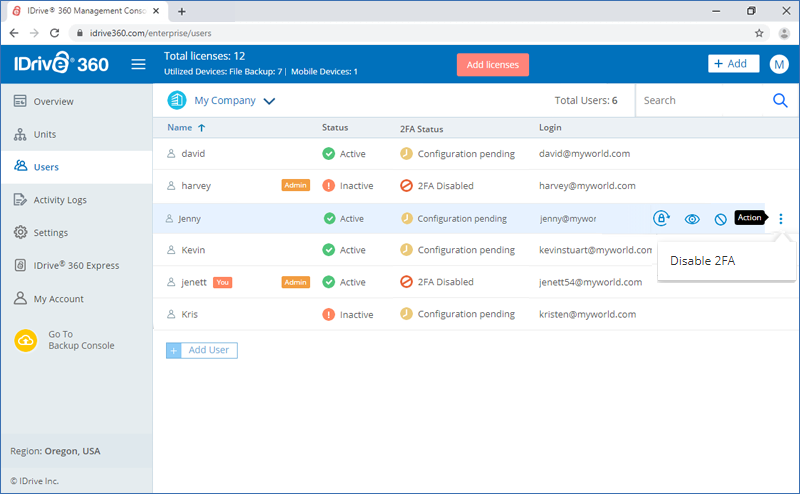Bookmark the page with the star icon
Screen dimensions: 800x494
pos(759,33)
